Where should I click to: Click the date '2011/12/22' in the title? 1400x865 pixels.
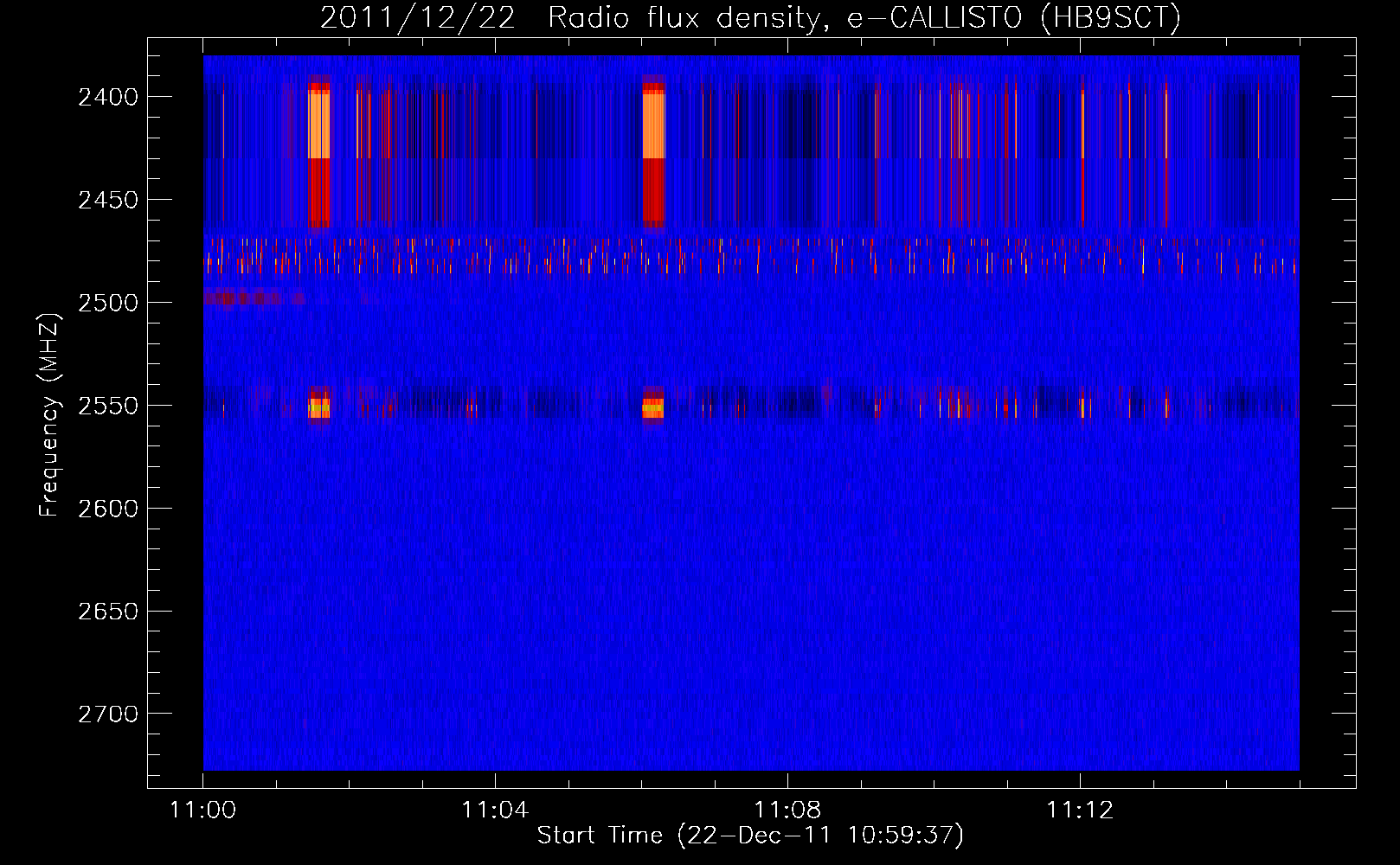click(x=417, y=17)
